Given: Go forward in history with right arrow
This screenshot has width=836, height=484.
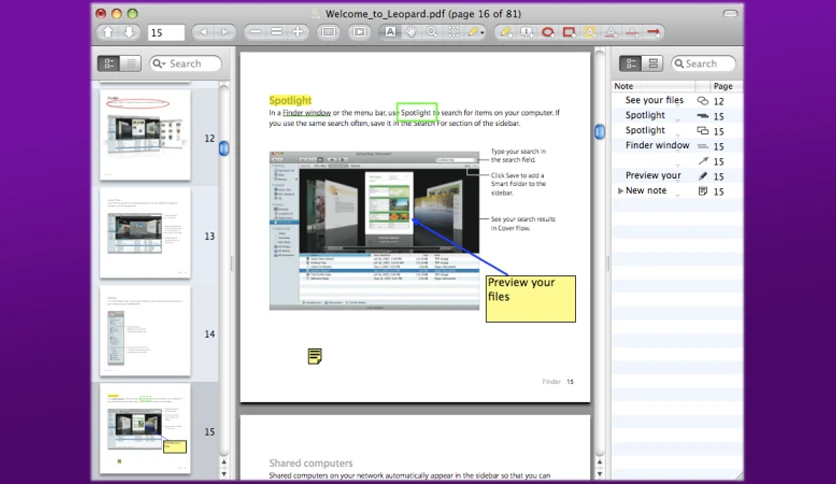Looking at the screenshot, I should [x=224, y=33].
